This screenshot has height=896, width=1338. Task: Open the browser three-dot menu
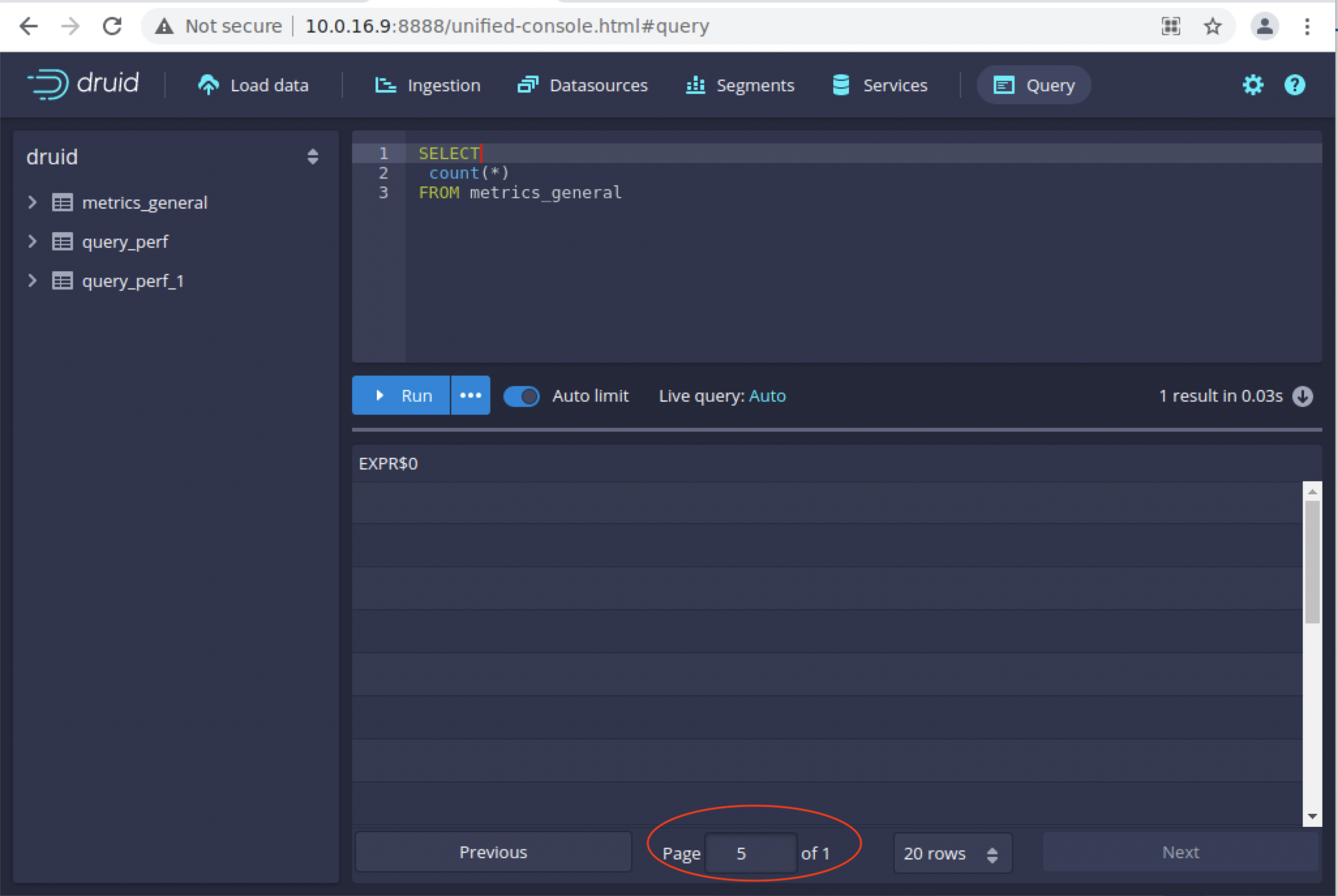[x=1307, y=26]
